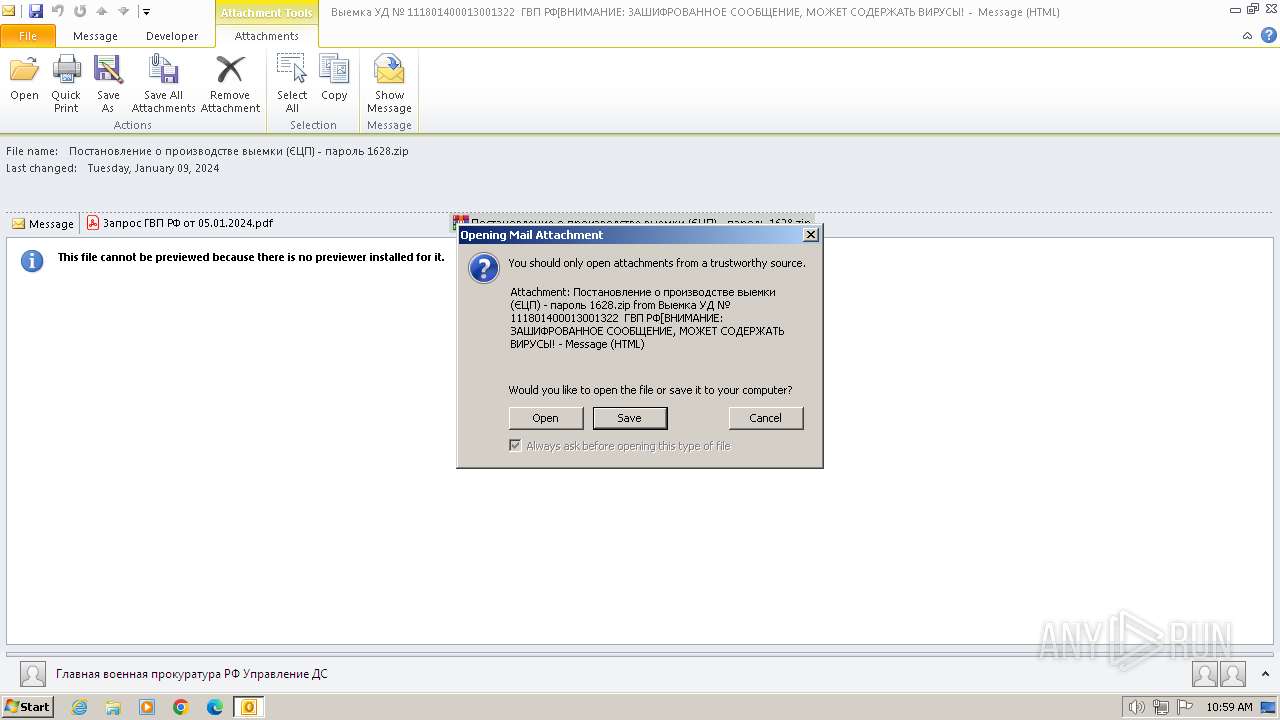Viewport: 1280px width, 720px height.
Task: Expand the People Pane with chevron
Action: point(1266,674)
